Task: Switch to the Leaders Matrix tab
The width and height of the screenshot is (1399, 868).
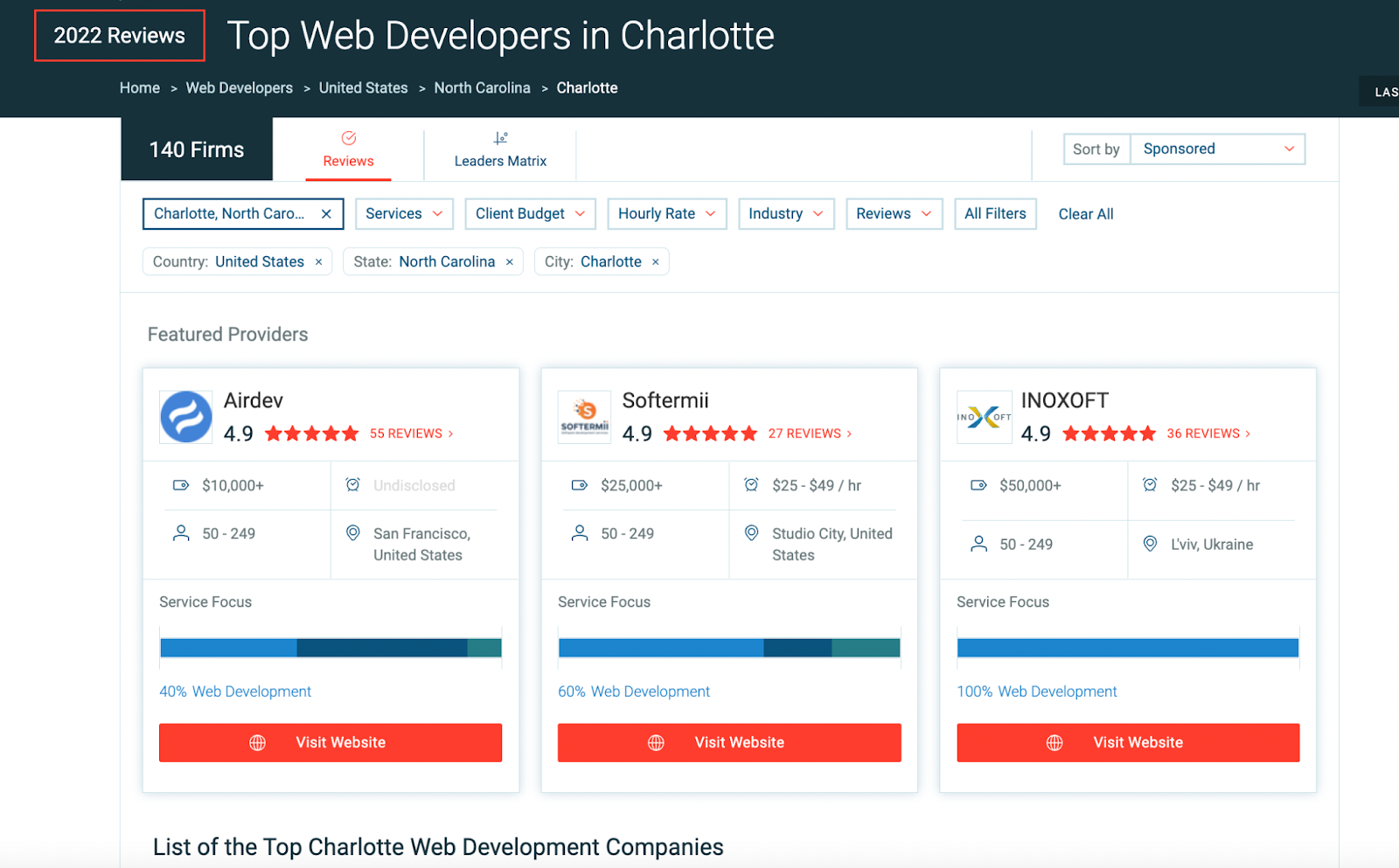Action: (x=500, y=149)
